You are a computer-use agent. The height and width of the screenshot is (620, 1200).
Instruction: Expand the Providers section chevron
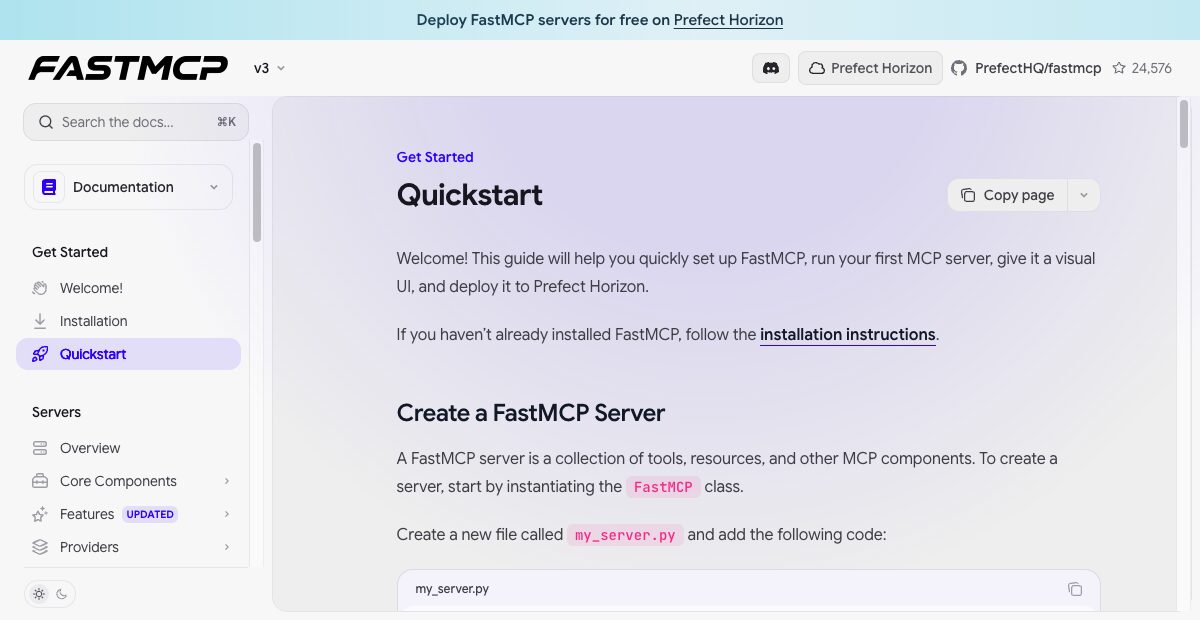click(x=227, y=547)
